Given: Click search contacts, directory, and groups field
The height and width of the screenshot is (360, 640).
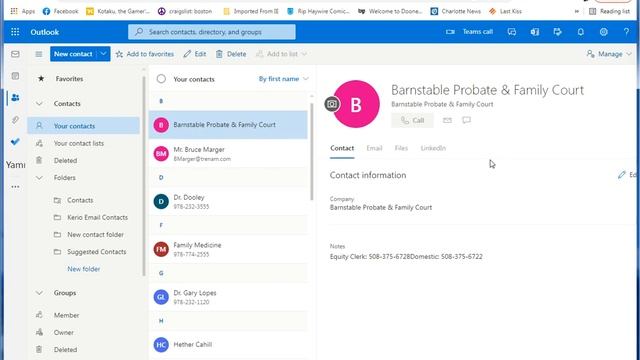Looking at the screenshot, I should click(212, 32).
